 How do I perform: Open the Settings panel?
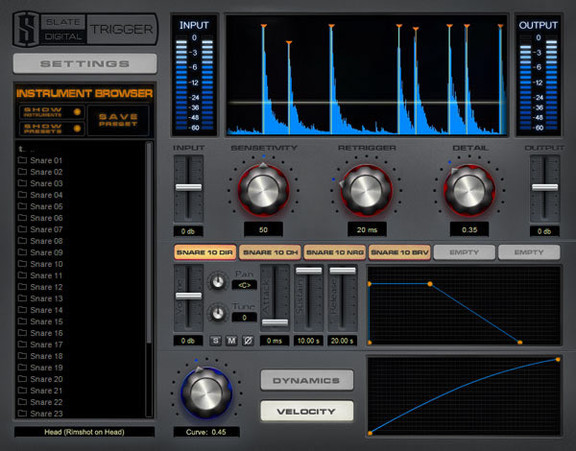click(85, 64)
